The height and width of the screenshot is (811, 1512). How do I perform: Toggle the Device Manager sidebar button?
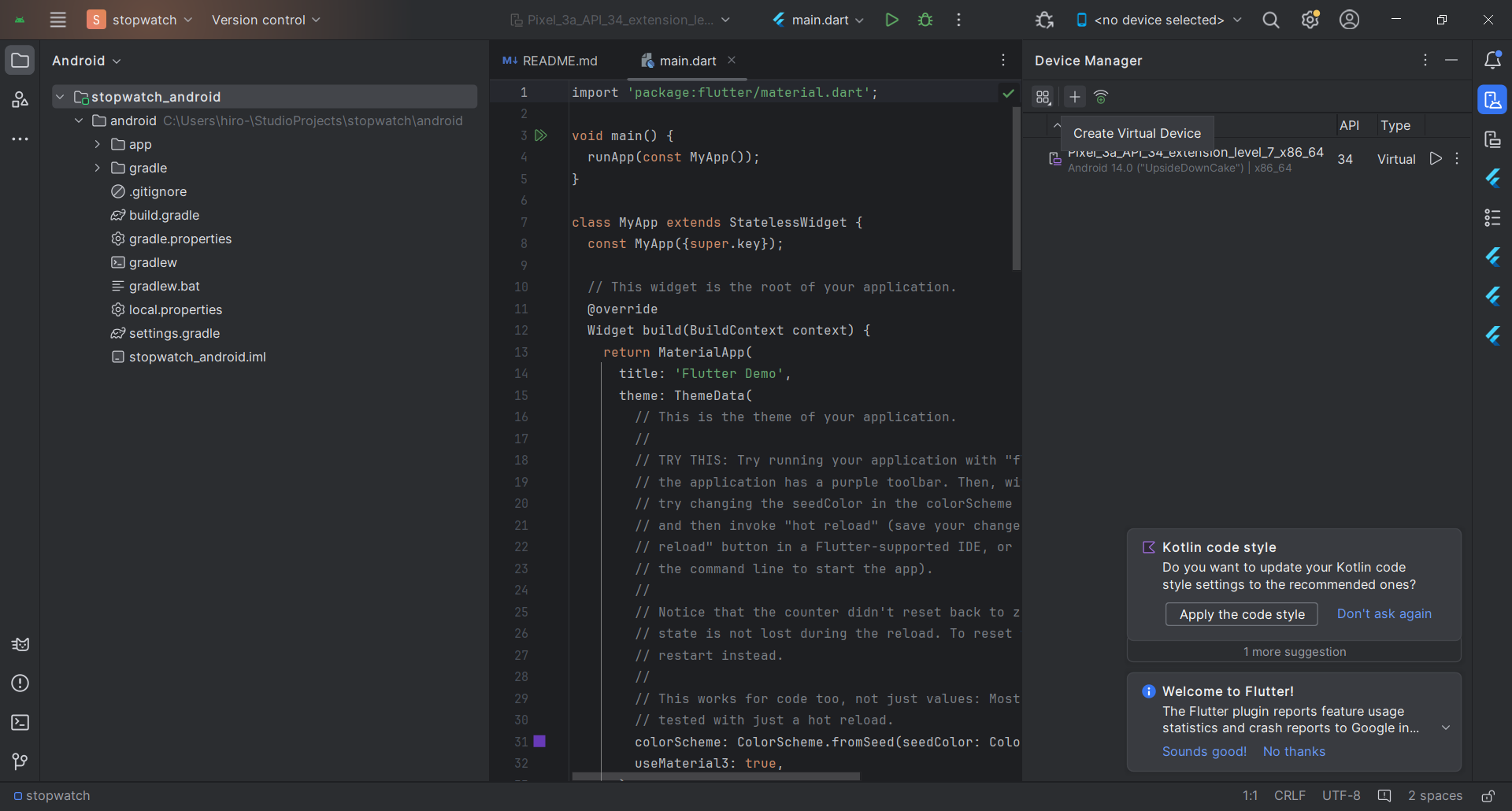1492,100
